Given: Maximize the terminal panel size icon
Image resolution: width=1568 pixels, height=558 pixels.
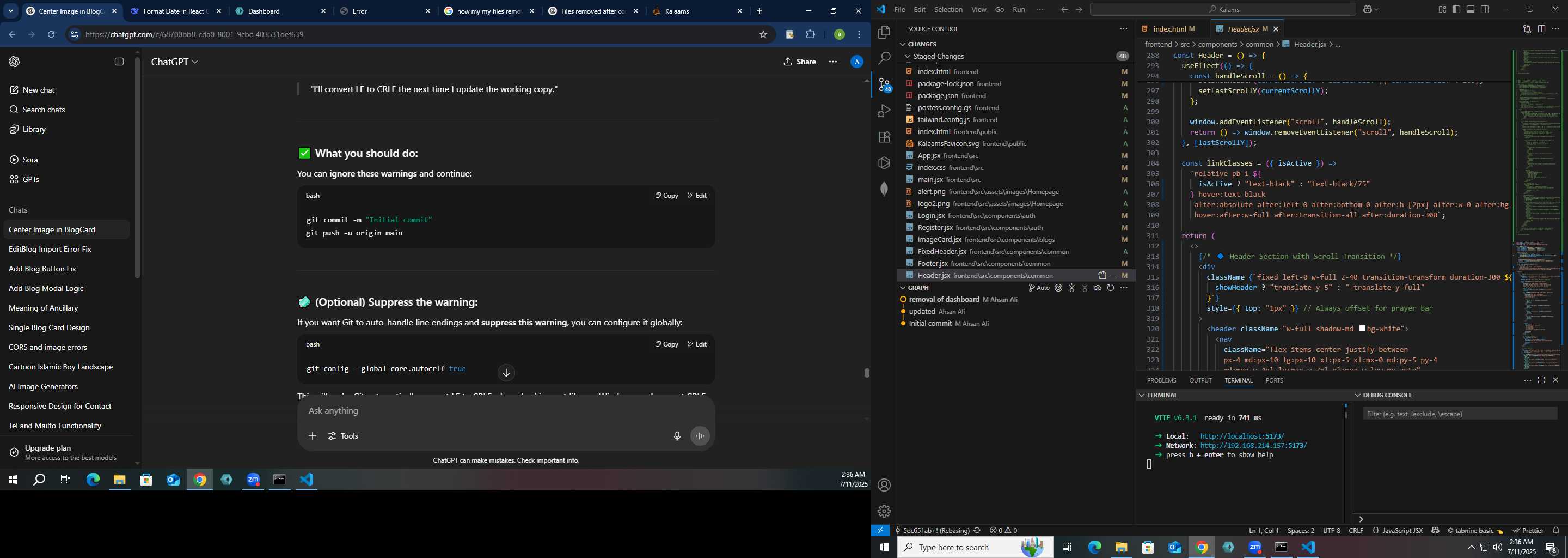Looking at the screenshot, I should pos(1541,380).
